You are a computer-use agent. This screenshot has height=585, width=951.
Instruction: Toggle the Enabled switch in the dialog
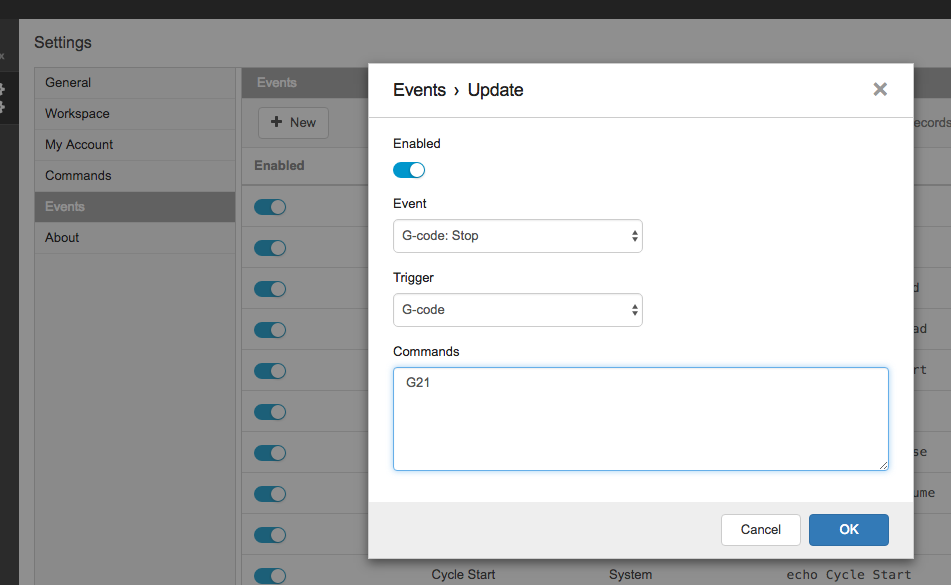[409, 170]
